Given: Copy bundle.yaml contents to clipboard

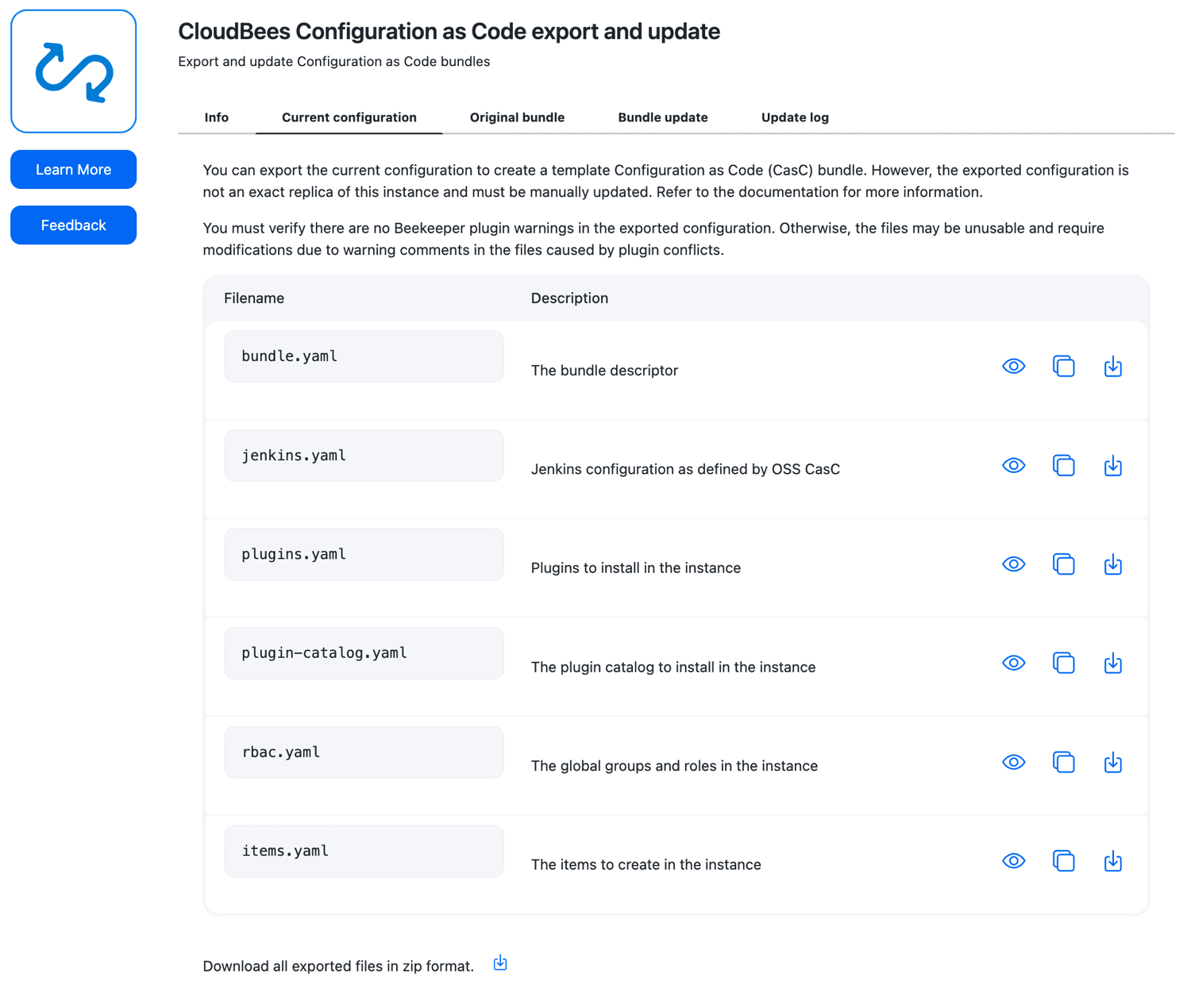Looking at the screenshot, I should [1063, 366].
